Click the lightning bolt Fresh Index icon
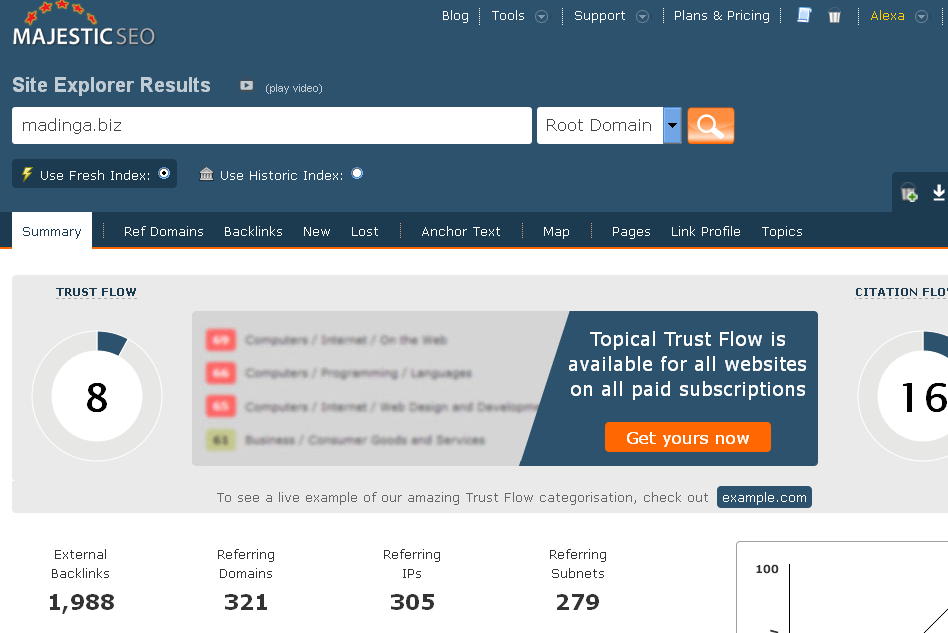Screen dimensions: 948x633 point(27,174)
